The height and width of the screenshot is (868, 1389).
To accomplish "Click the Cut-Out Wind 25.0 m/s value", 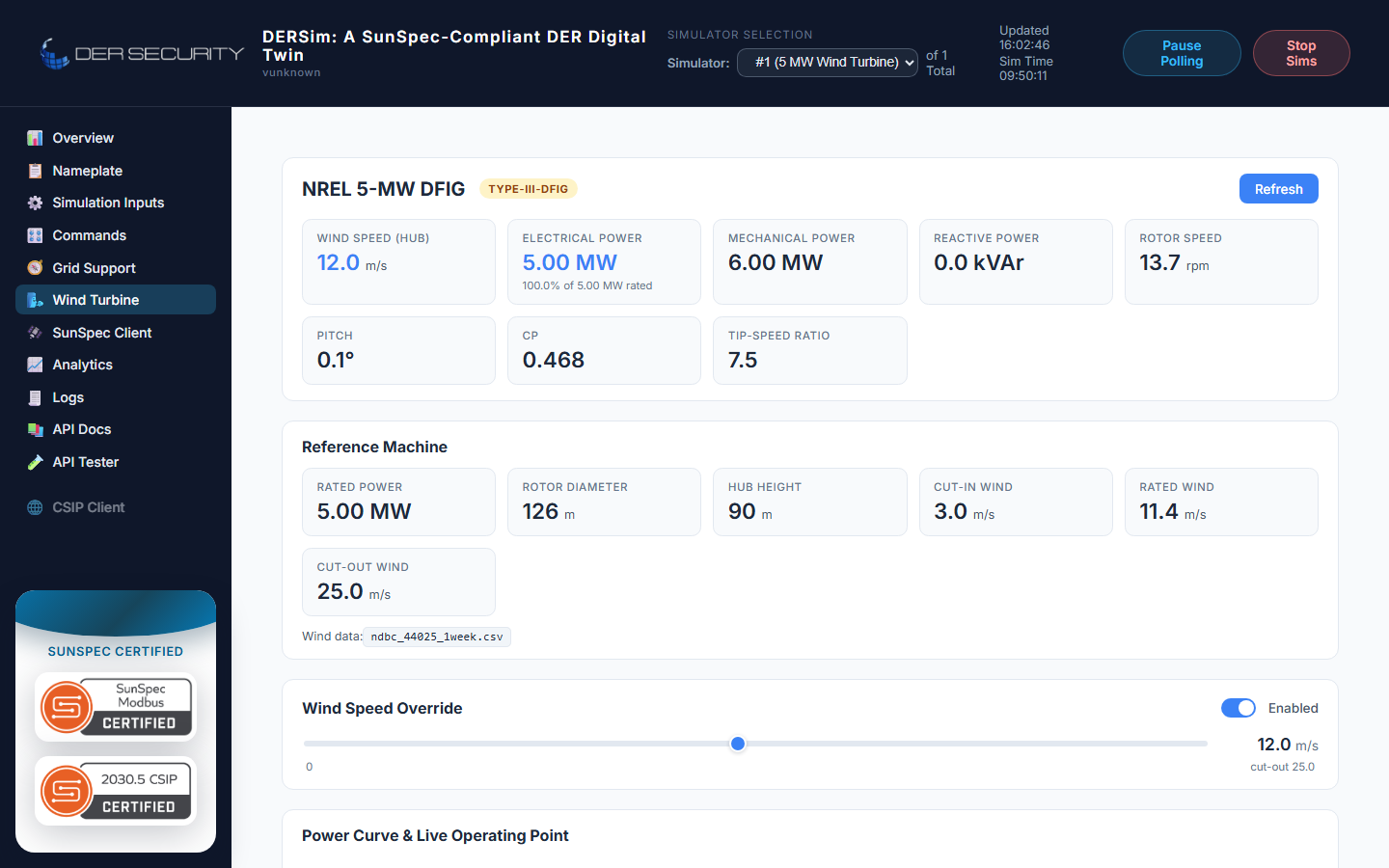I will (354, 591).
